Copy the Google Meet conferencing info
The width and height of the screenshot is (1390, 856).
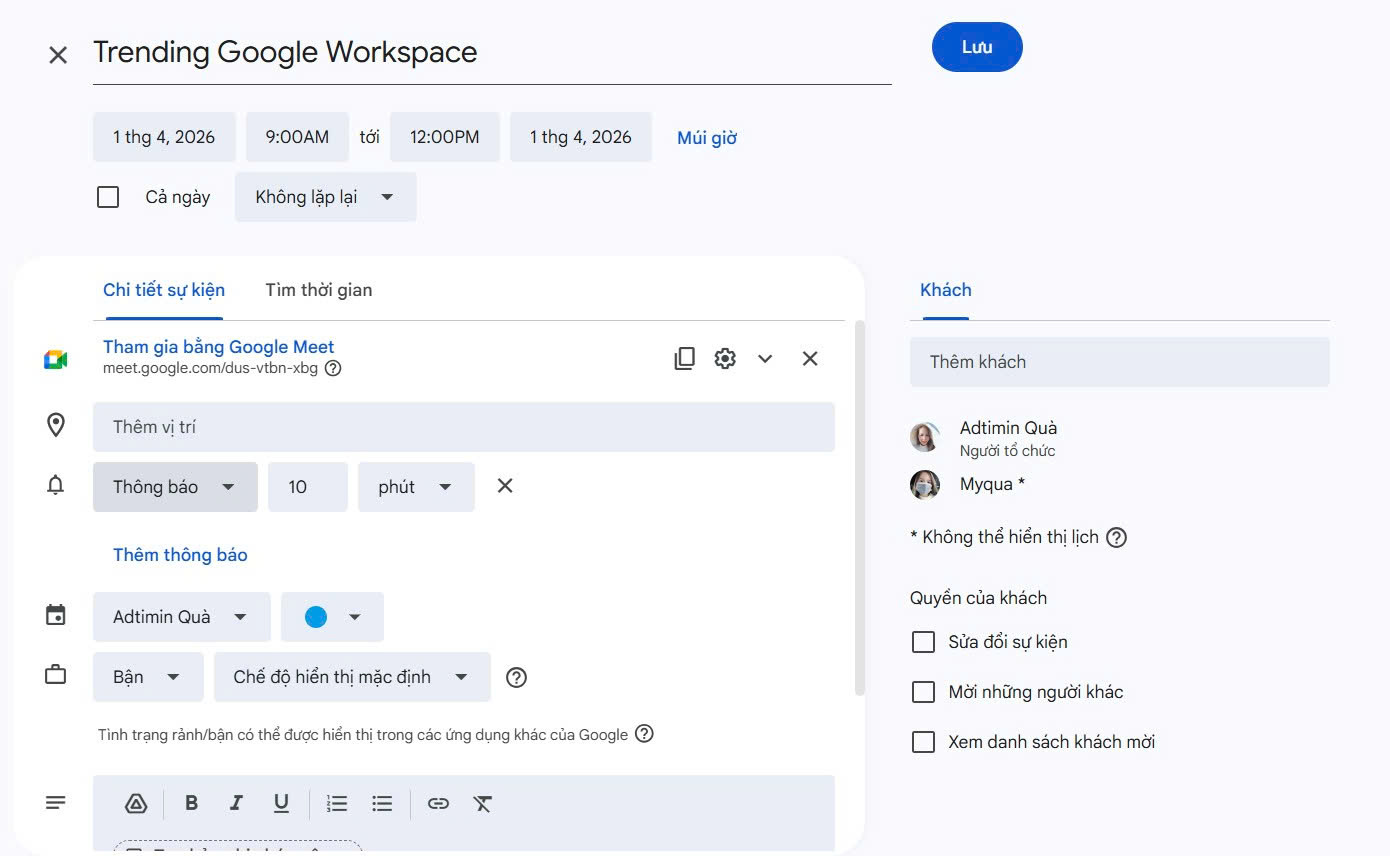click(684, 358)
